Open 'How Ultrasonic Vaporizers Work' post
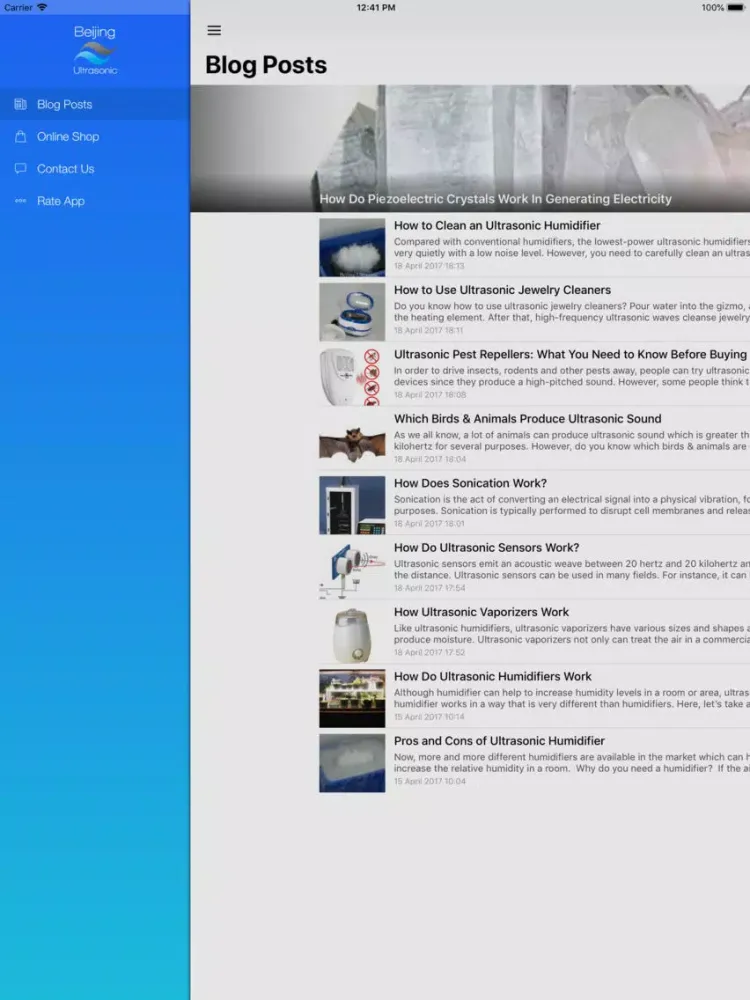The height and width of the screenshot is (1000, 750). click(481, 612)
